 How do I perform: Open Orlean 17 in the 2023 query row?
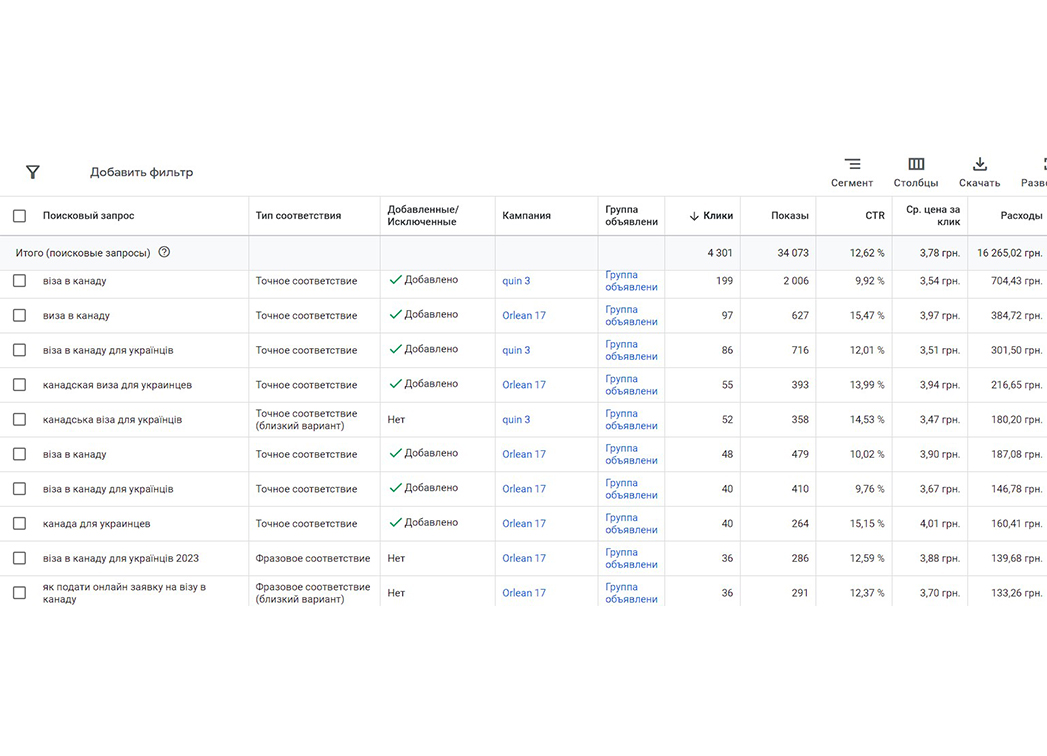click(x=524, y=558)
